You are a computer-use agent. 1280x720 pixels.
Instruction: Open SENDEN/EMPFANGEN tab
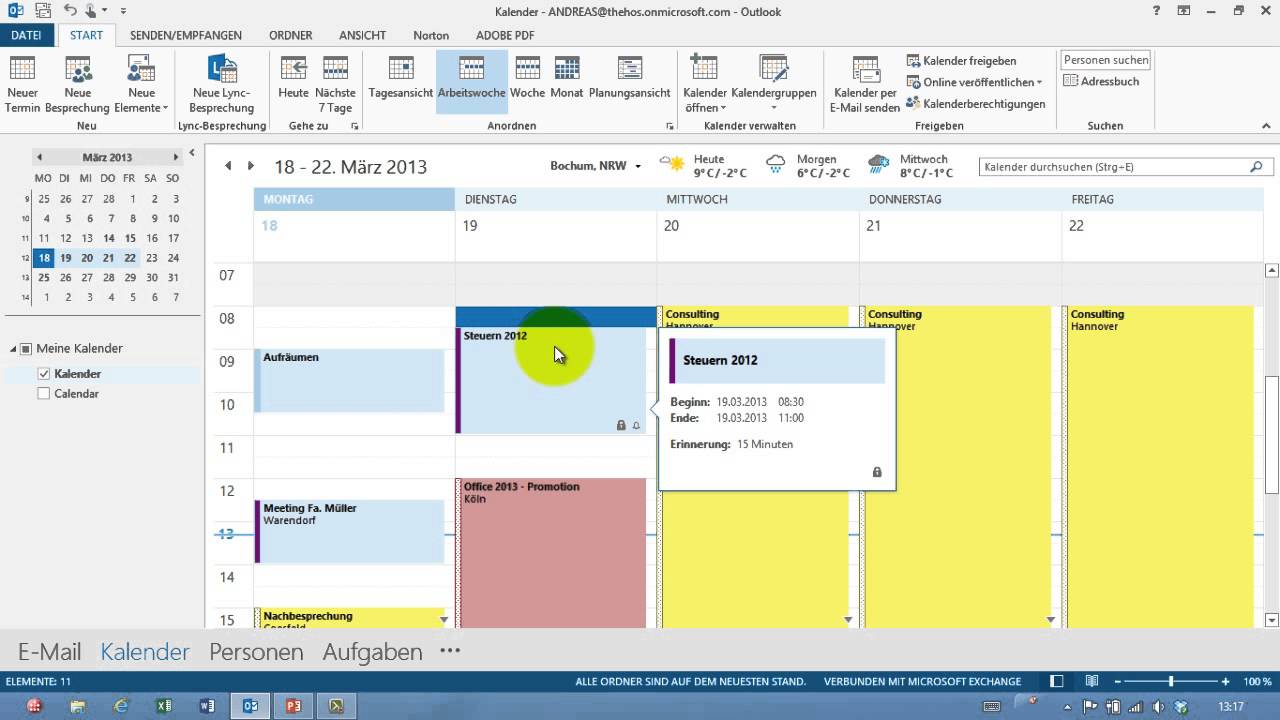(186, 35)
